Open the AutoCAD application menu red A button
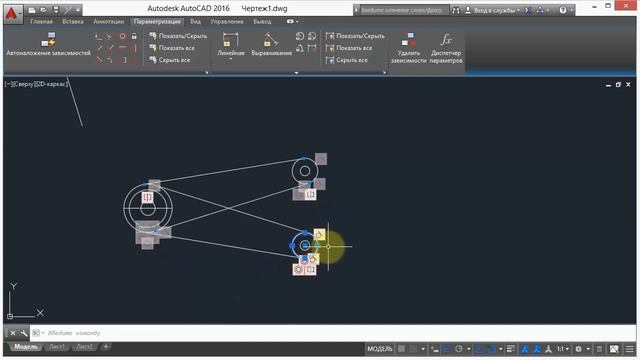Screen dimensions: 640x360 12,15
